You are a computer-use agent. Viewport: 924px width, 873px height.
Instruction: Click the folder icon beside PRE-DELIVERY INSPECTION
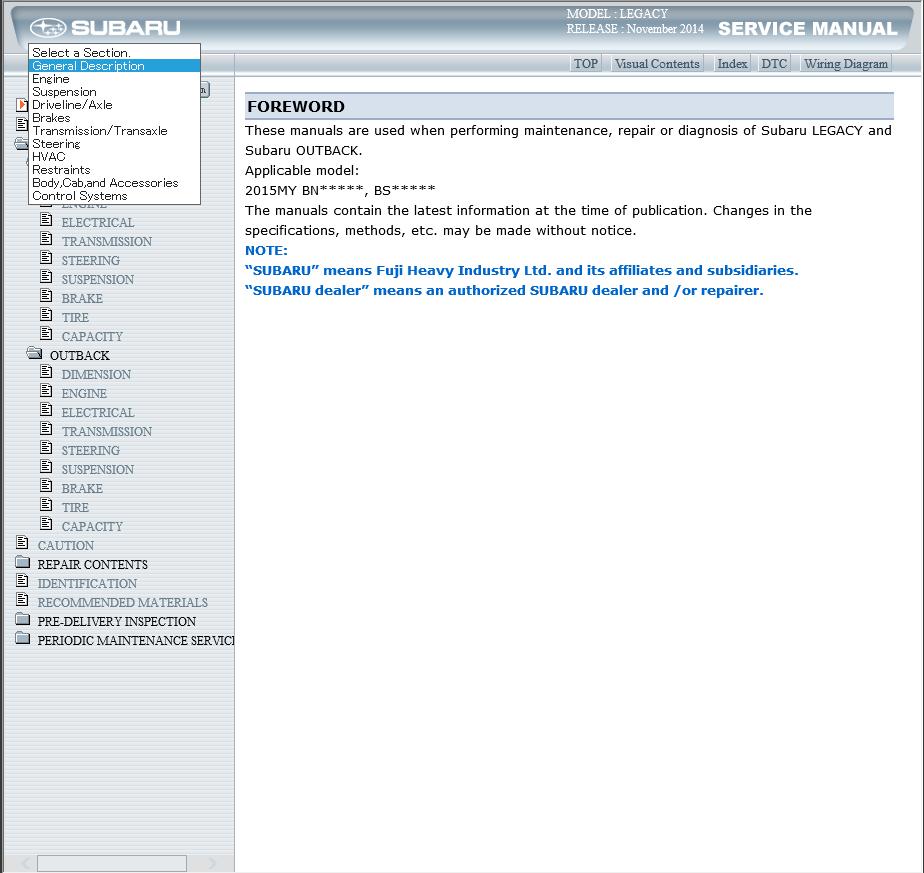coord(22,619)
